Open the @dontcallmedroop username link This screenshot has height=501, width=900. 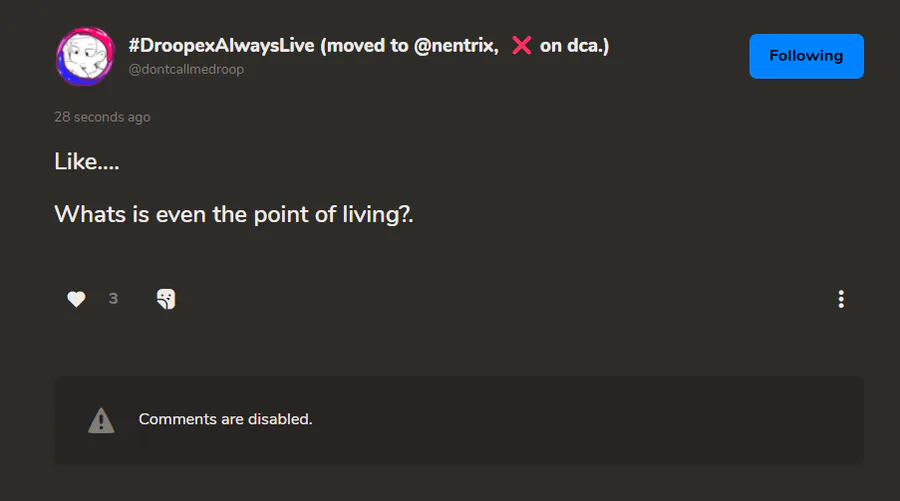coord(186,70)
